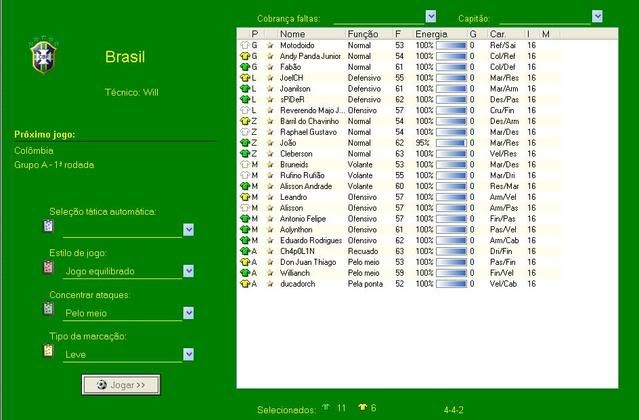Click João's 95% energy bar

[451, 143]
